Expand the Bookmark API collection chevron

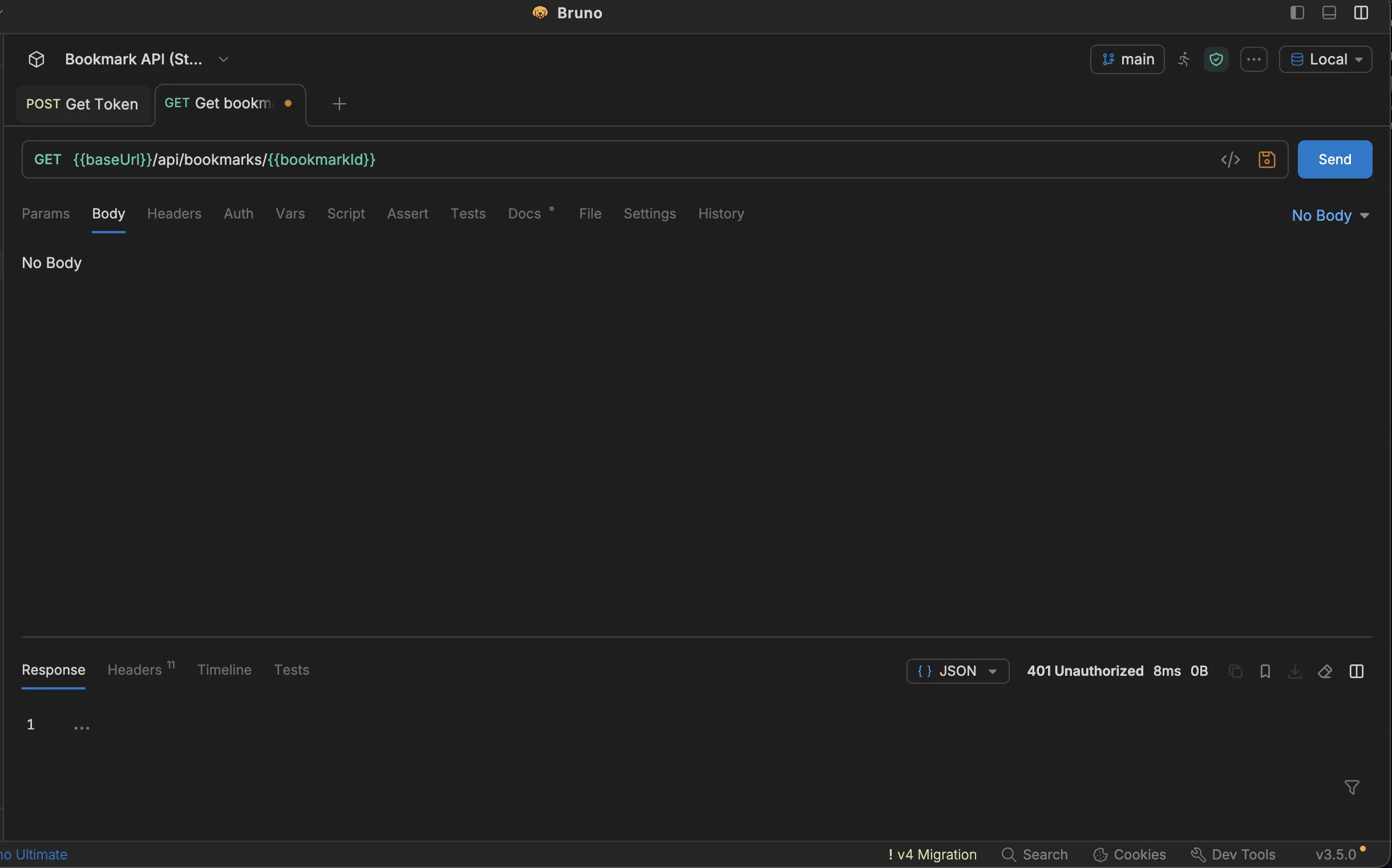pos(224,59)
